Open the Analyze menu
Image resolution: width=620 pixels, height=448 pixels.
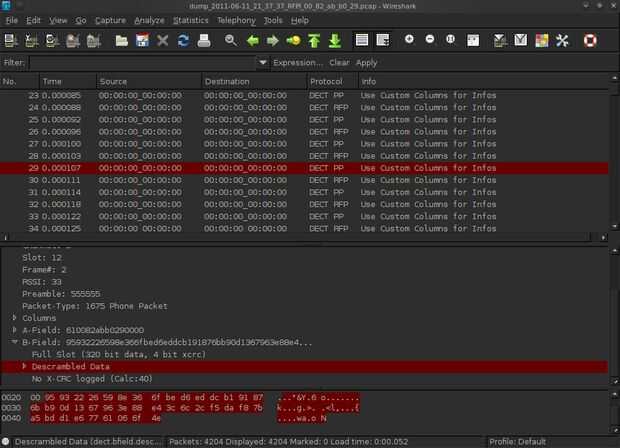tap(149, 20)
